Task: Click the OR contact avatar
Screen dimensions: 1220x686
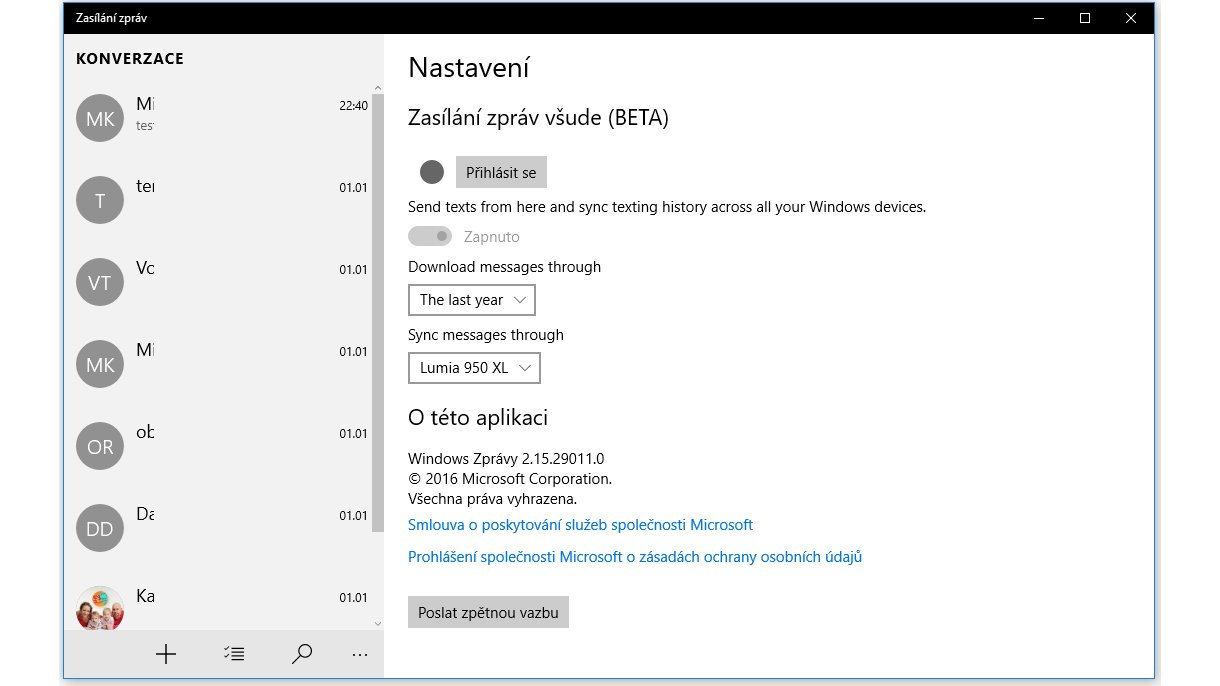Action: point(100,447)
